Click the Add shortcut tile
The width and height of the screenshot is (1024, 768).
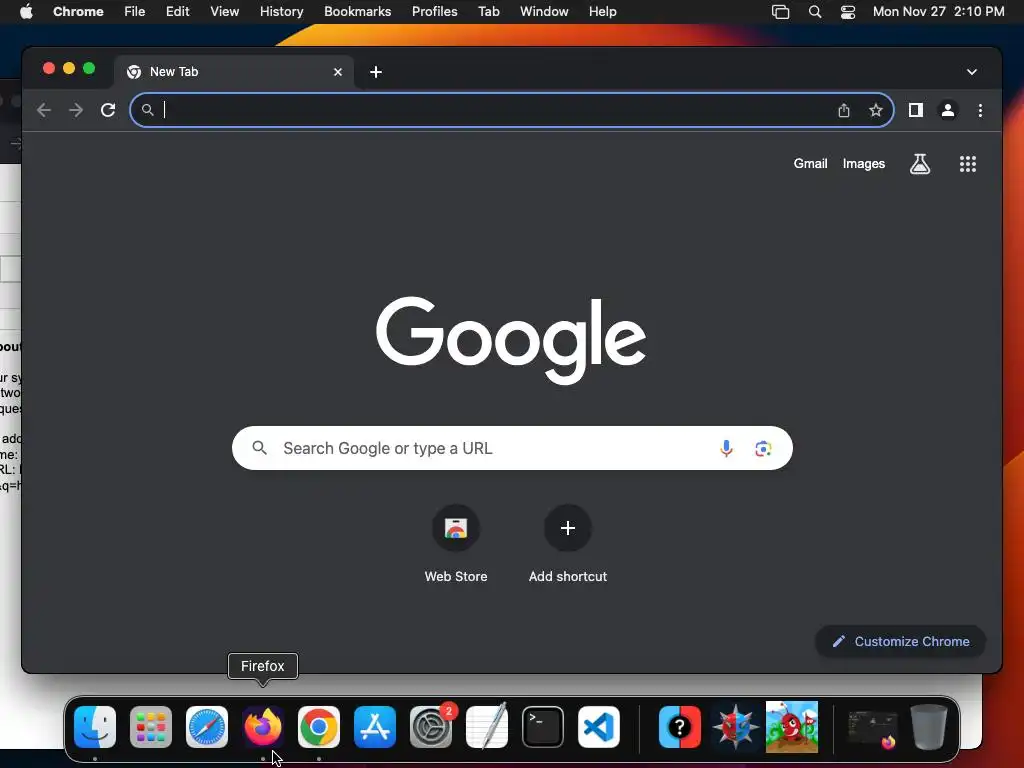tap(568, 545)
